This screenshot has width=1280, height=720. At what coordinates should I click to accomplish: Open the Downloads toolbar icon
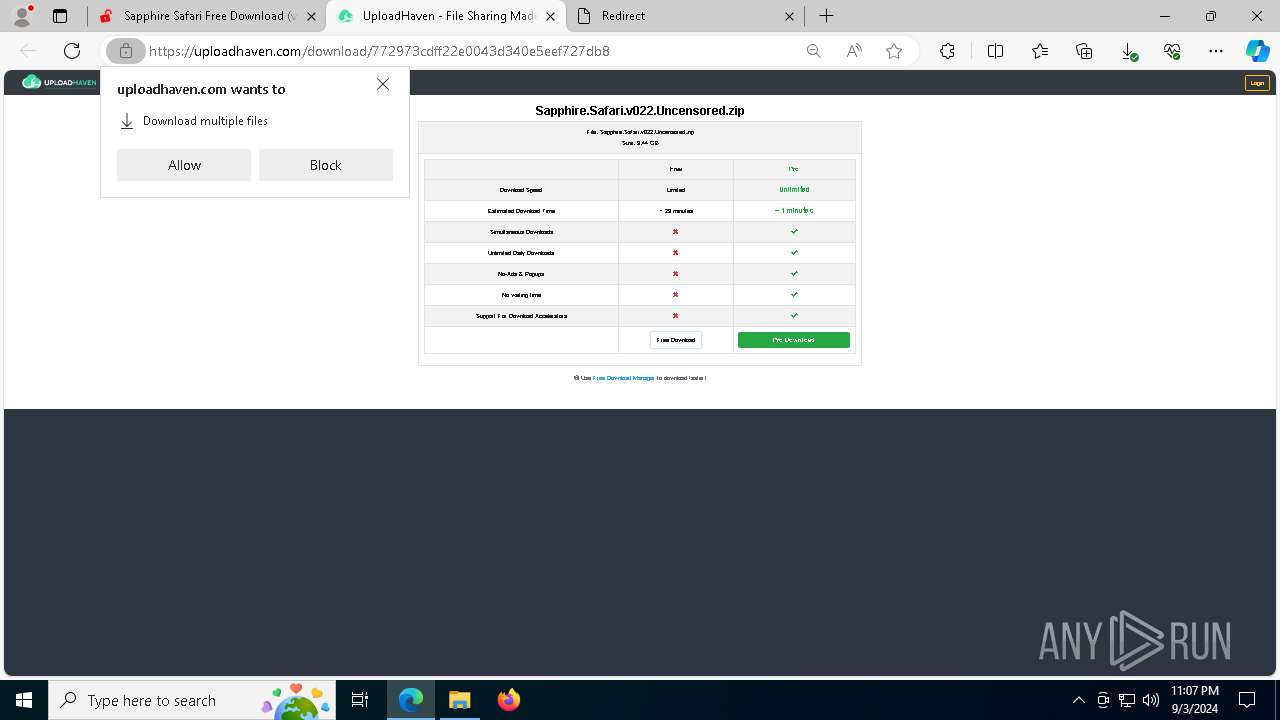click(x=1128, y=51)
